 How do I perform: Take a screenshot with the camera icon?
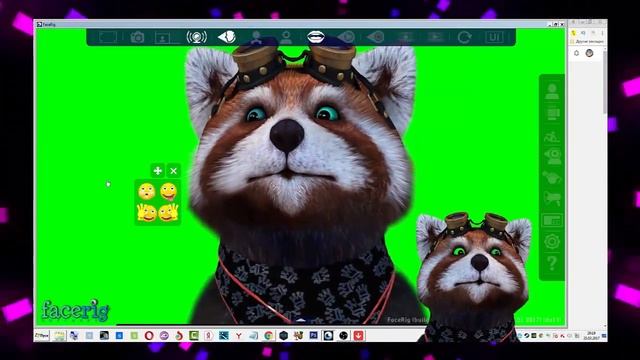point(137,38)
